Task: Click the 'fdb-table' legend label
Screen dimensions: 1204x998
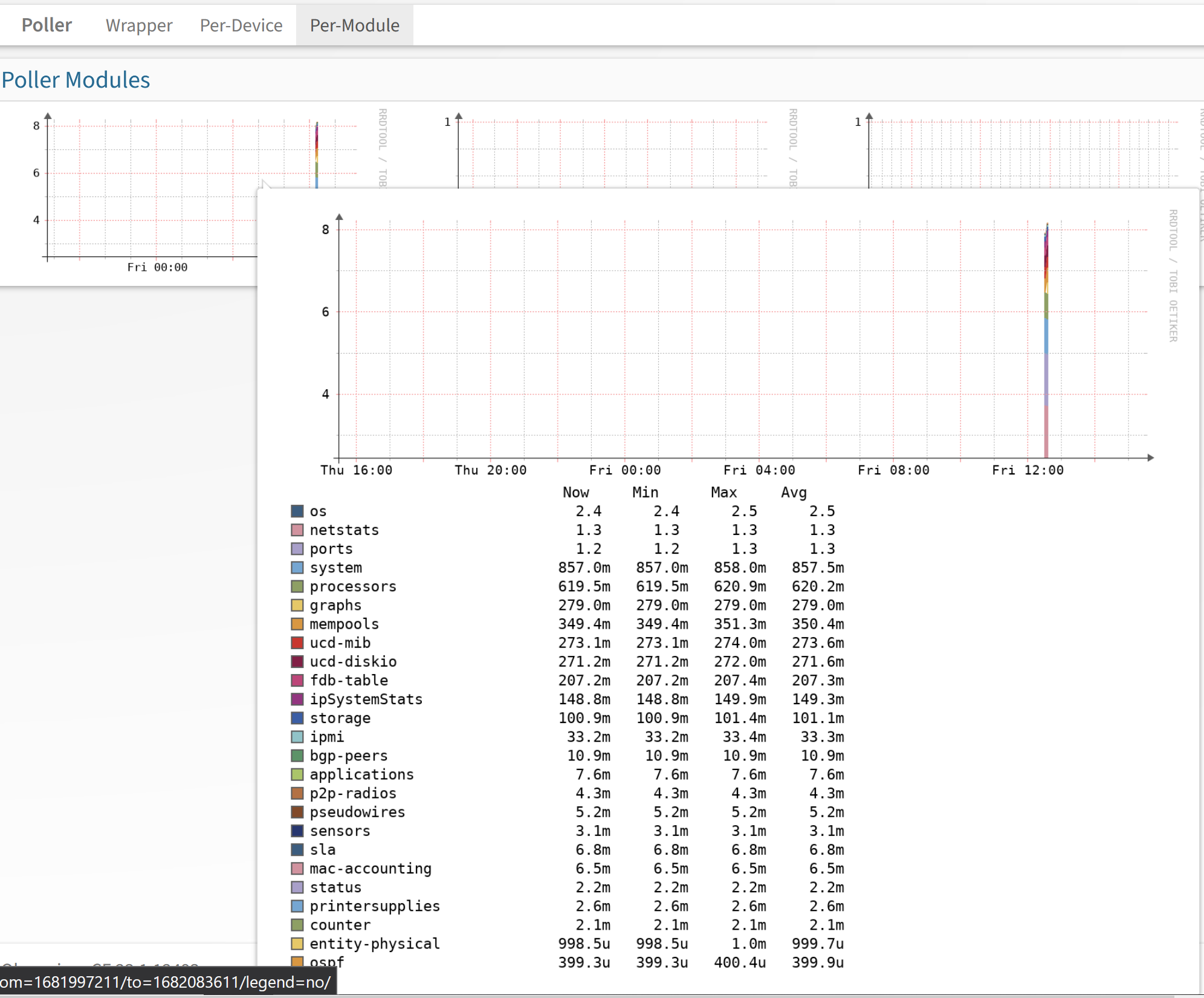Action: click(349, 681)
